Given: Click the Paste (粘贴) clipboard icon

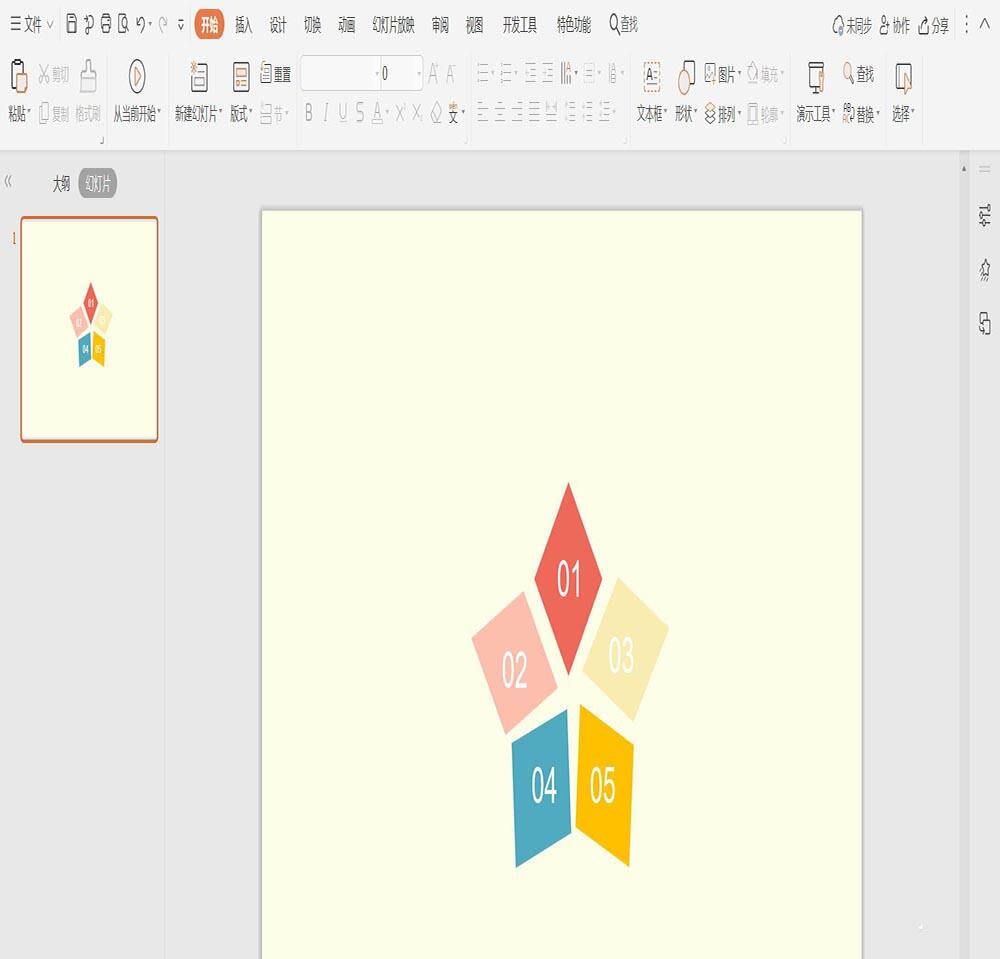Looking at the screenshot, I should (x=18, y=77).
